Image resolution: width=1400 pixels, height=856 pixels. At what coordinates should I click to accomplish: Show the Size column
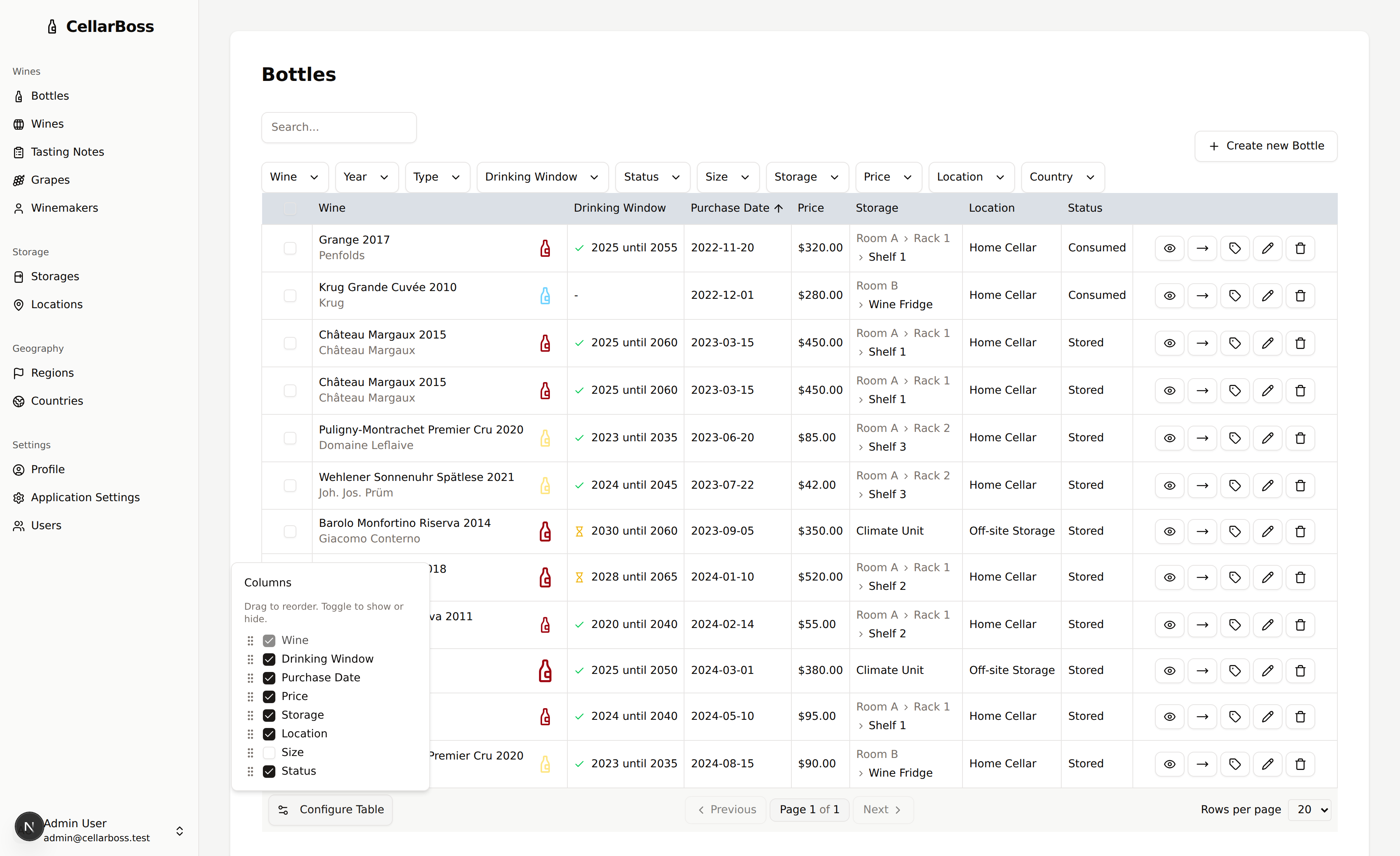pos(269,753)
